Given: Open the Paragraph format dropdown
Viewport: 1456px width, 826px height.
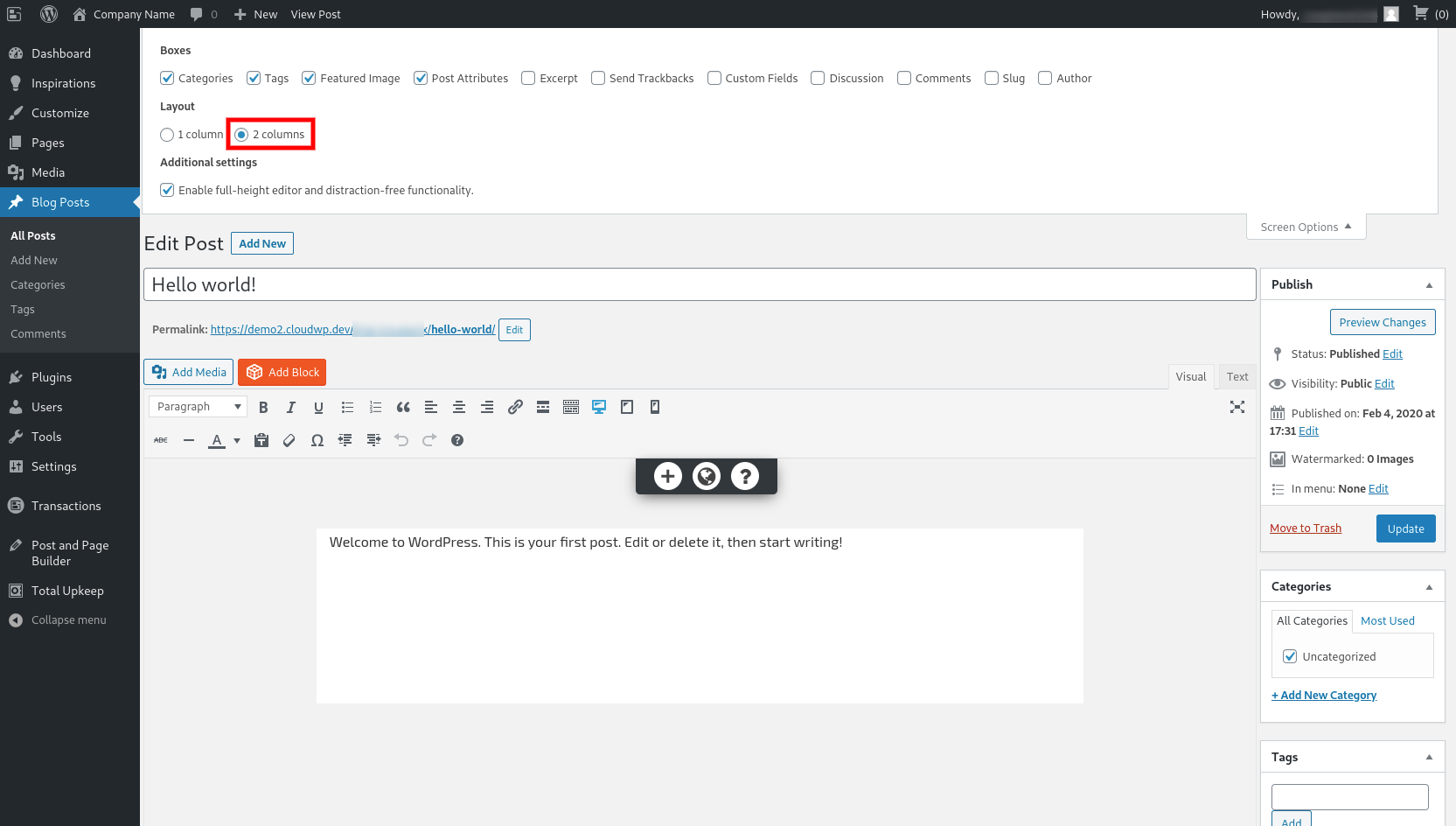Looking at the screenshot, I should 199,407.
